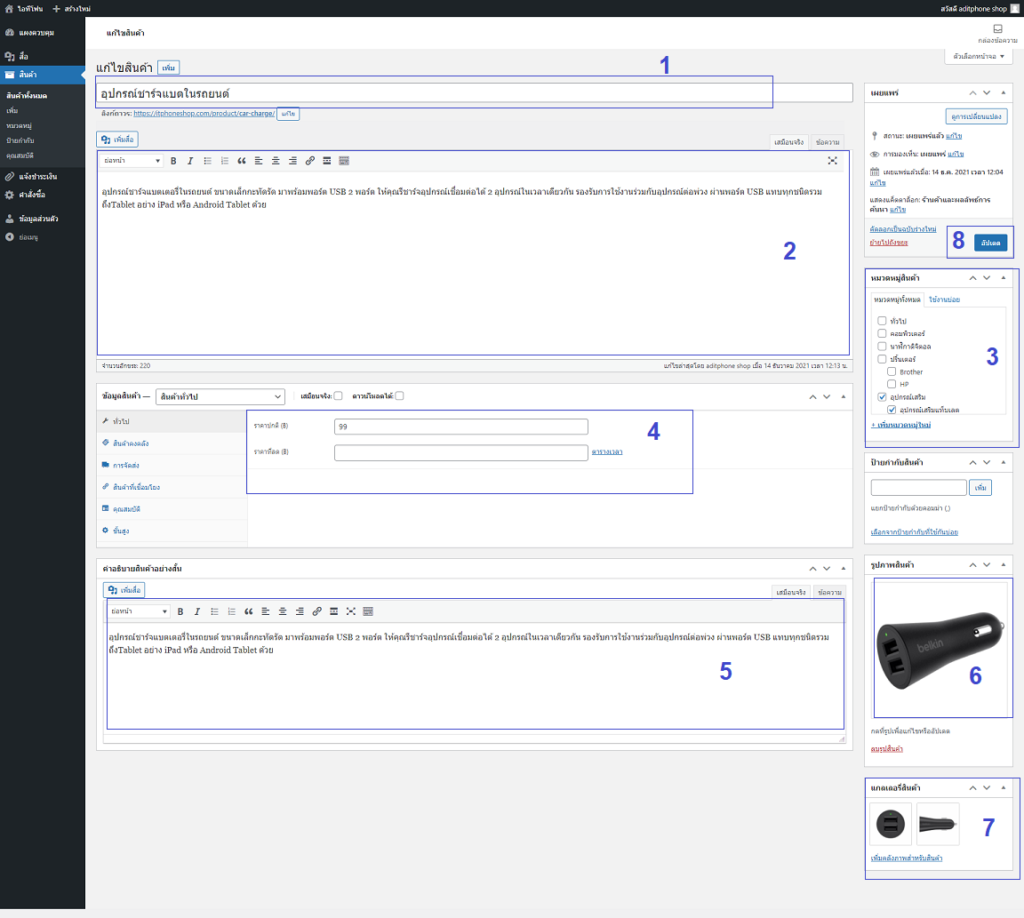Insert a link in the main description editor
1024x918 pixels.
click(310, 161)
